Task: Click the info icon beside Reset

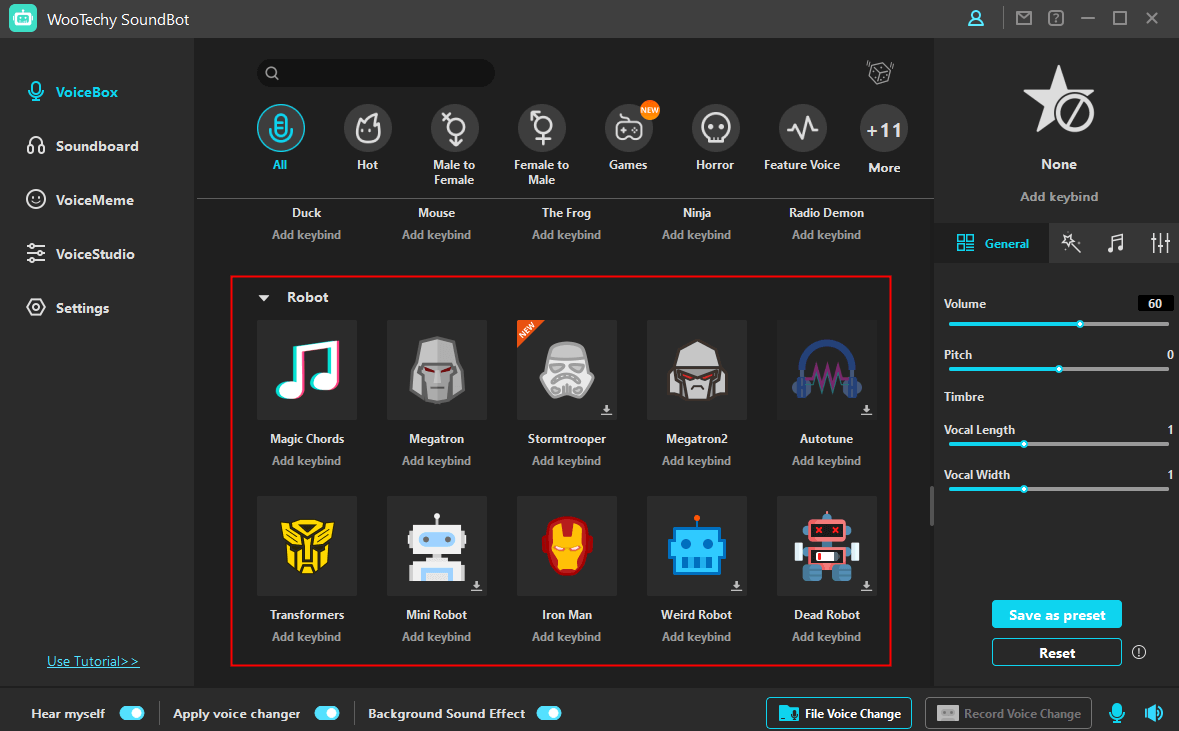Action: (x=1139, y=652)
